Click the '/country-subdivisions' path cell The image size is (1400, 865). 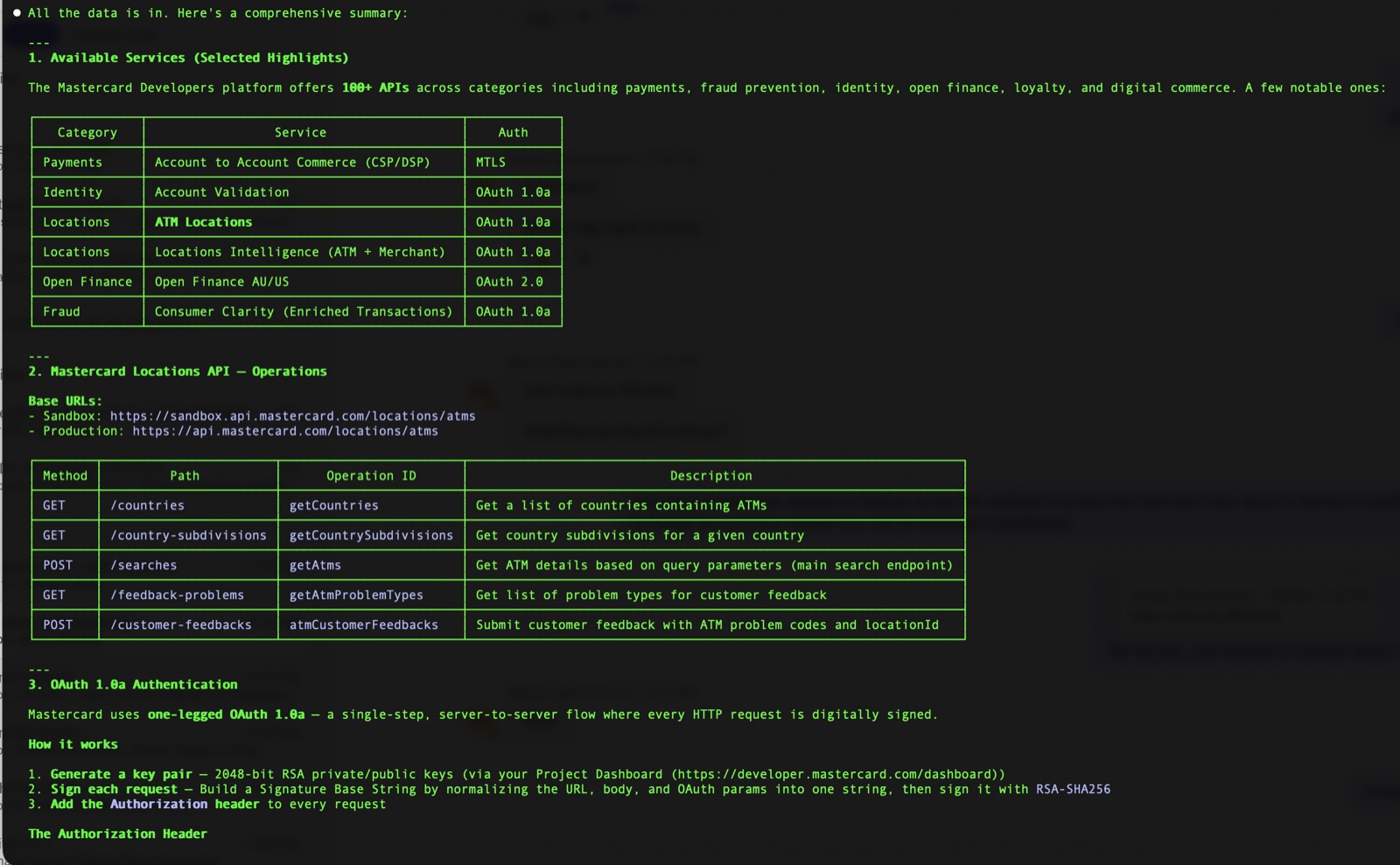pyautogui.click(x=188, y=535)
